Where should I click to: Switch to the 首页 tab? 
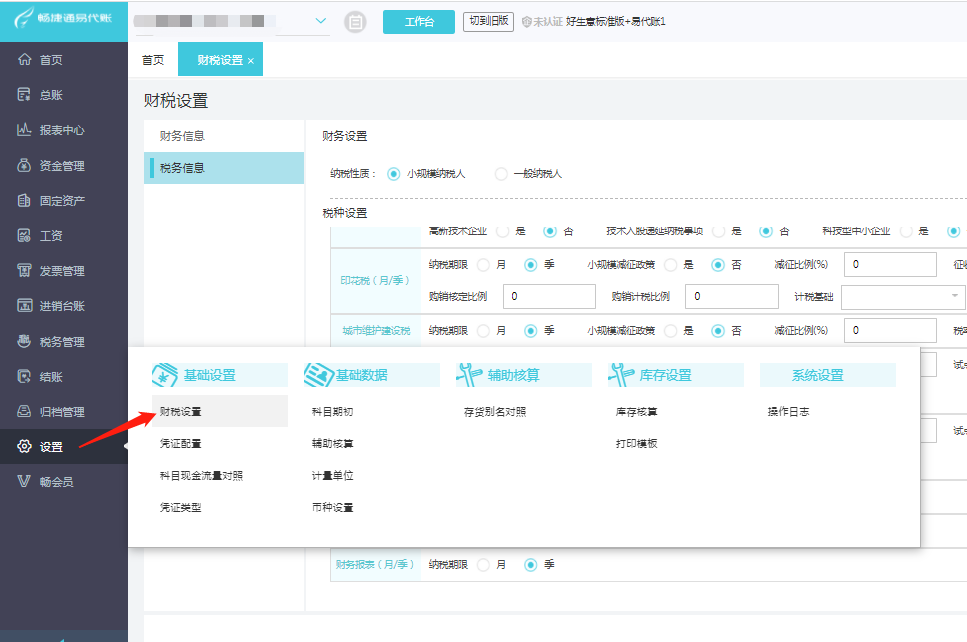coord(153,60)
